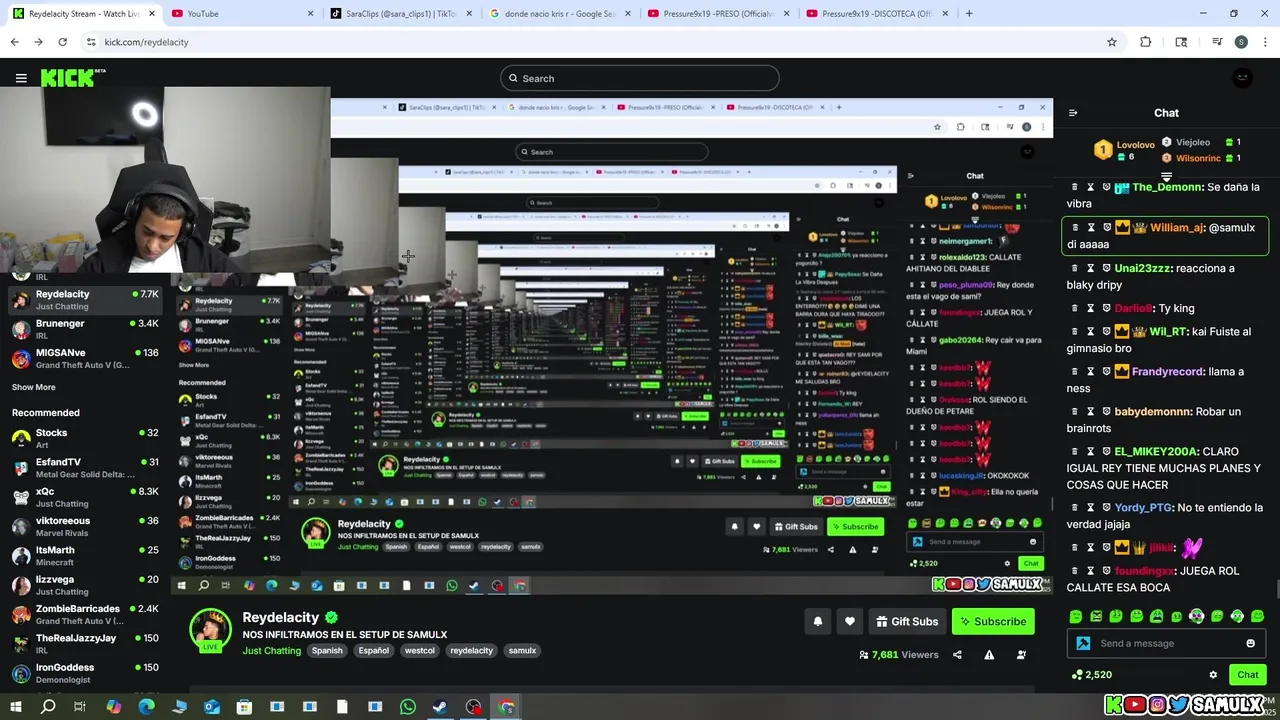Open Windows Start menu
The image size is (1280, 720).
pos(15,707)
